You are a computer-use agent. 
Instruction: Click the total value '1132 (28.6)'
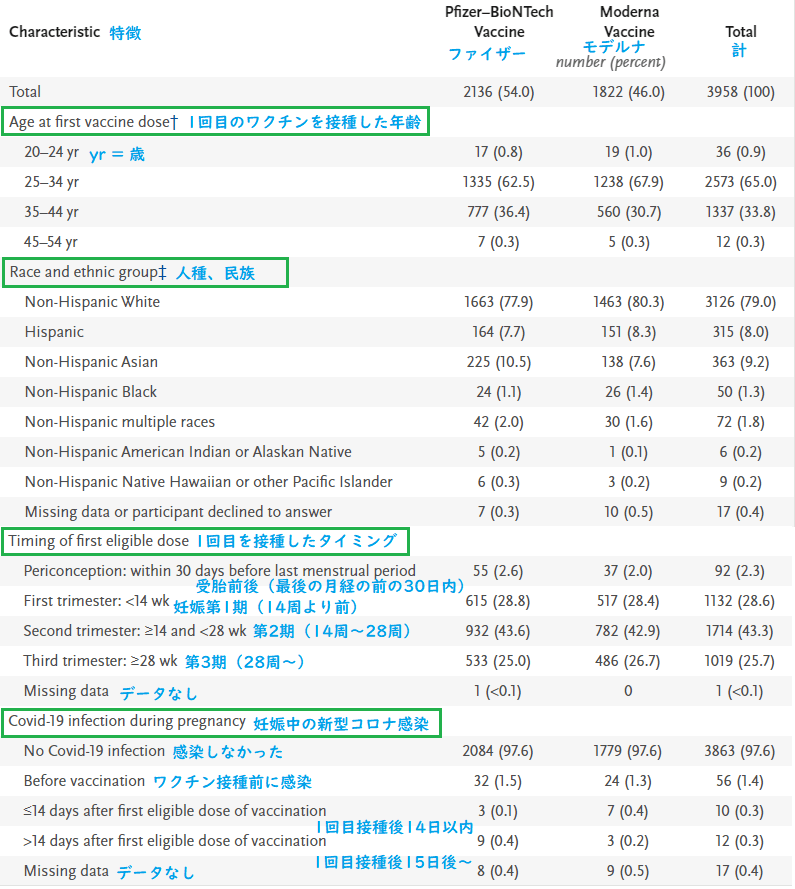[x=739, y=601]
